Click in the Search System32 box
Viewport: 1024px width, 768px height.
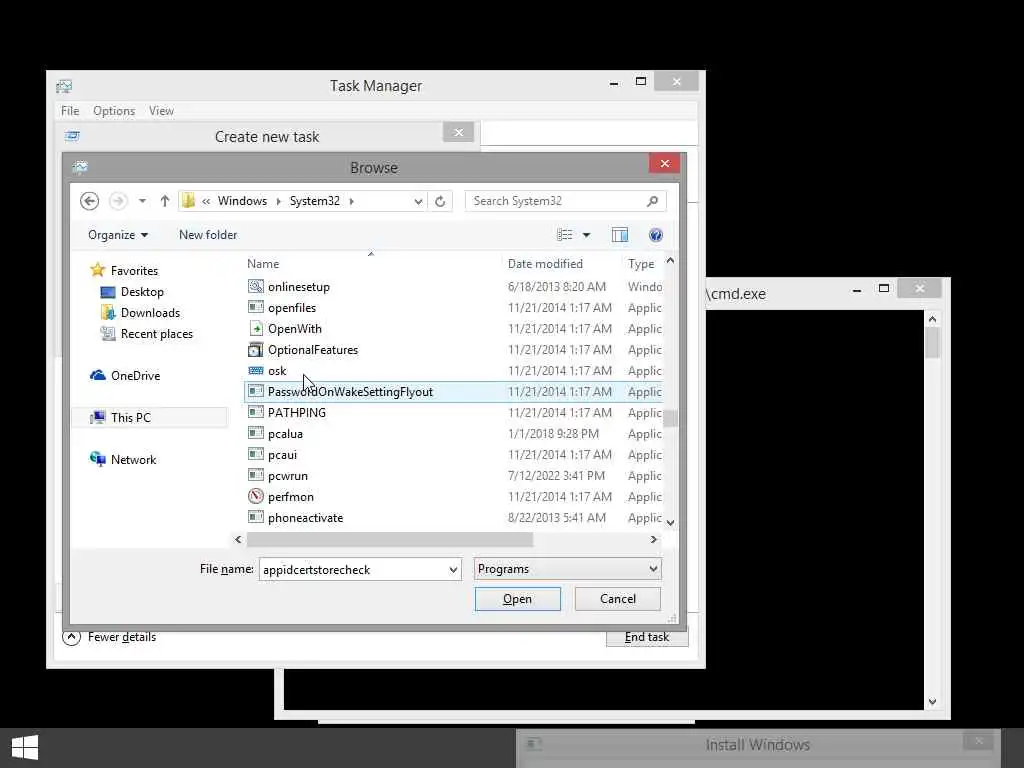coord(556,201)
